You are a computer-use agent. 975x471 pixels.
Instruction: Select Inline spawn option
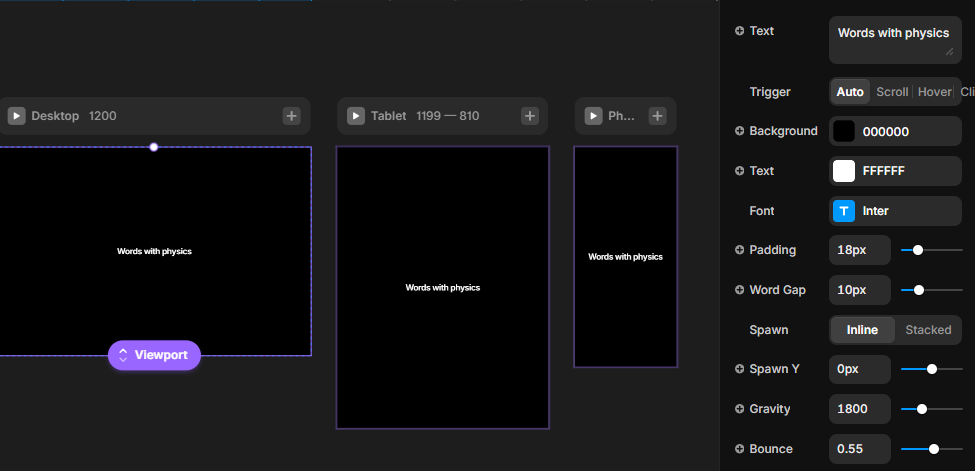click(x=863, y=330)
